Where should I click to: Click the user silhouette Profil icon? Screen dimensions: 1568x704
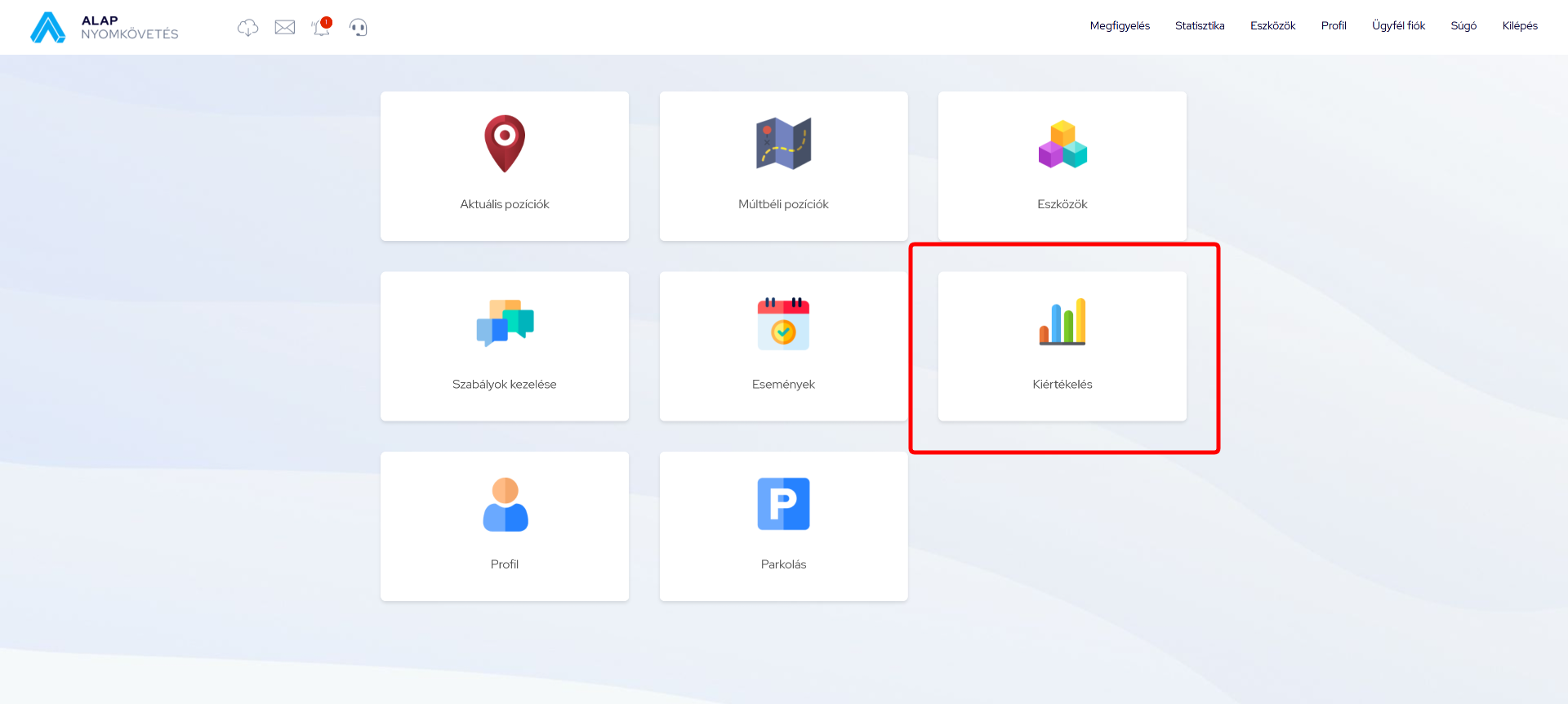[x=505, y=505]
